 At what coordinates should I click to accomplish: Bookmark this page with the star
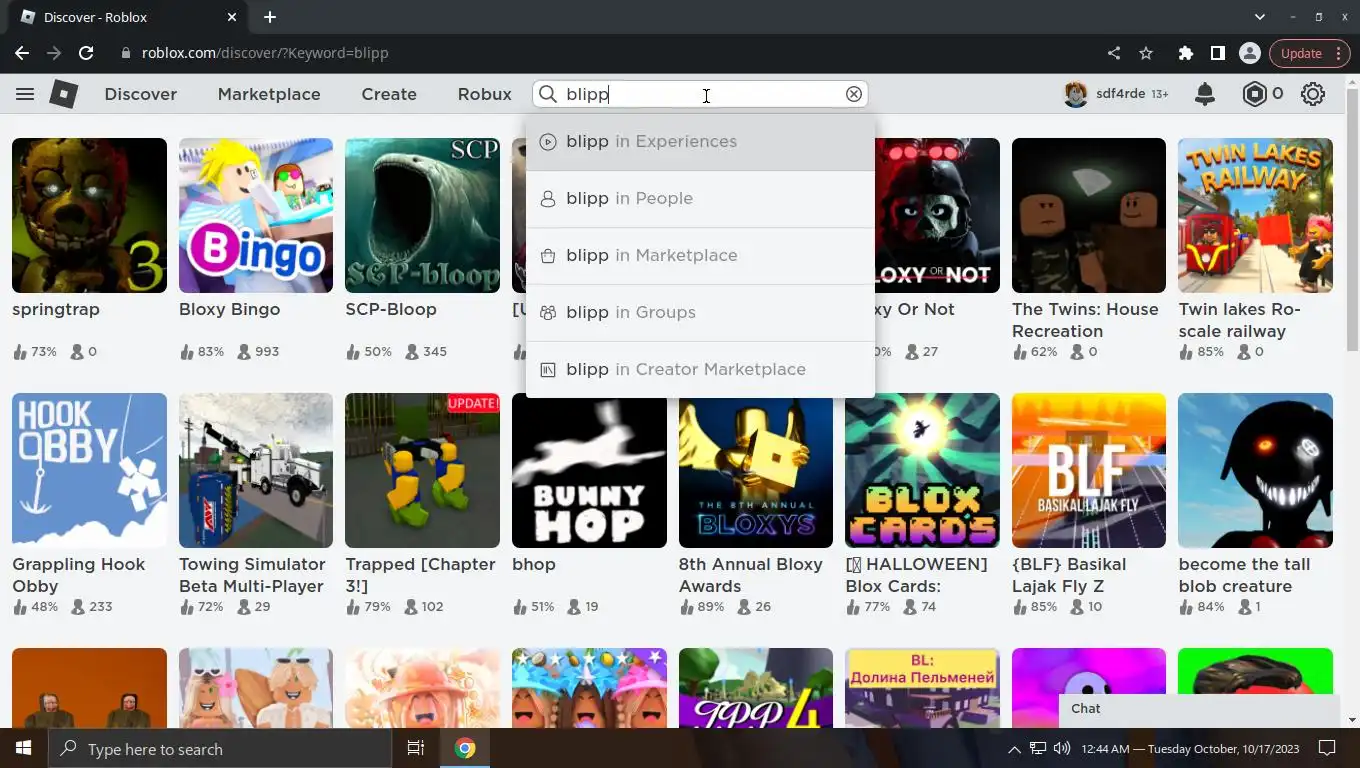pyautogui.click(x=1146, y=53)
